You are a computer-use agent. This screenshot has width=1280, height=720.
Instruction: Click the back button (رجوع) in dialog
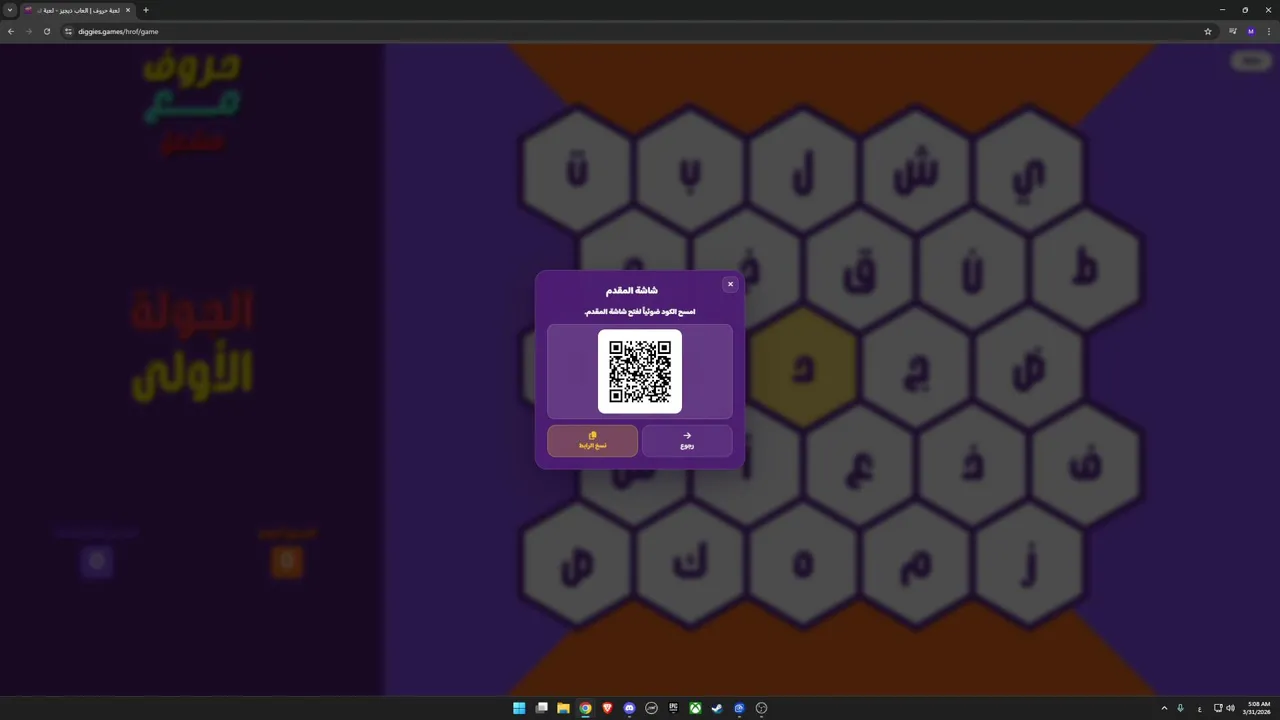point(687,440)
